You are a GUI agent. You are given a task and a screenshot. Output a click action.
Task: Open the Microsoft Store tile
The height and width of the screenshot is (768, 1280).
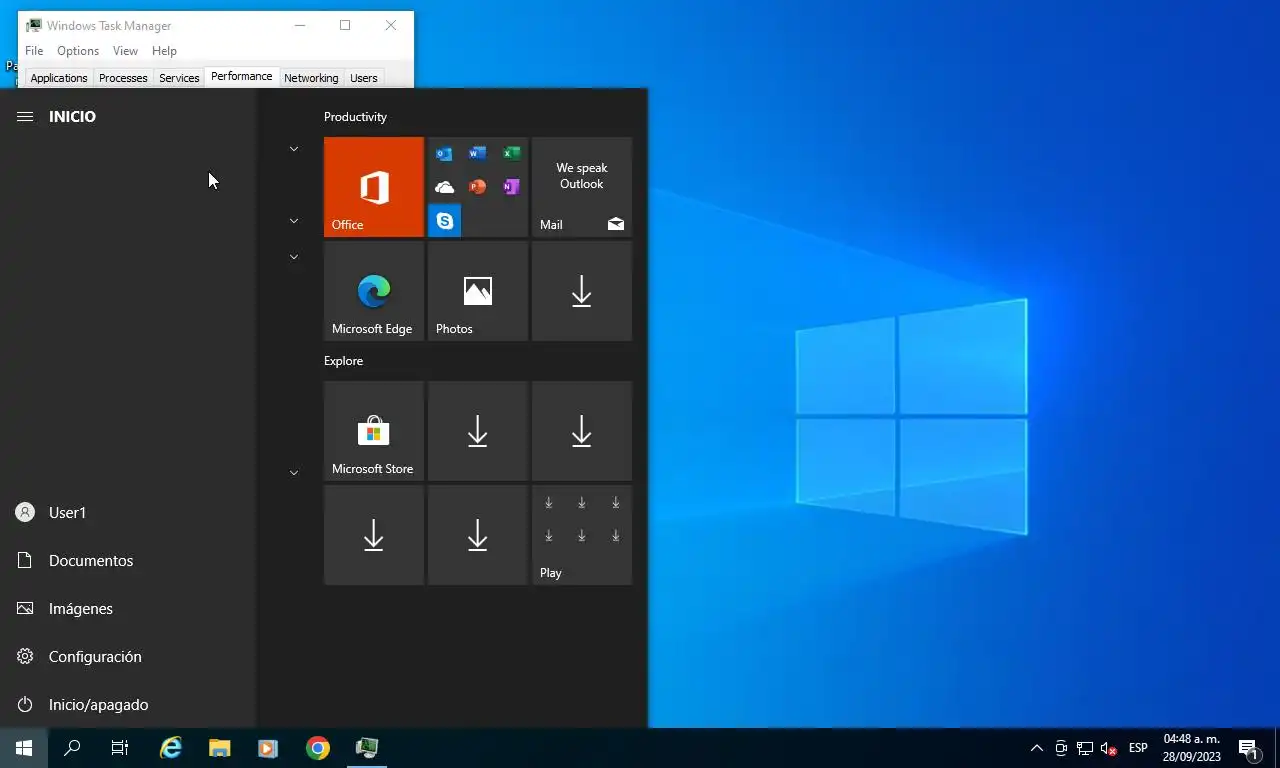tap(374, 431)
